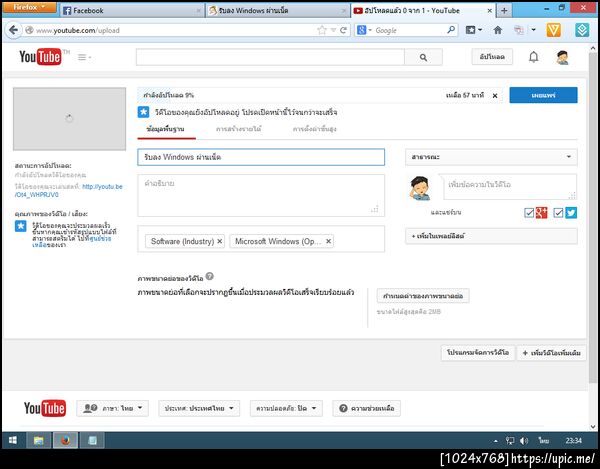Screen dimensions: 600x469
Task: Open the การตั้งค่าขั้นสูง advanced settings tab
Action: click(315, 129)
